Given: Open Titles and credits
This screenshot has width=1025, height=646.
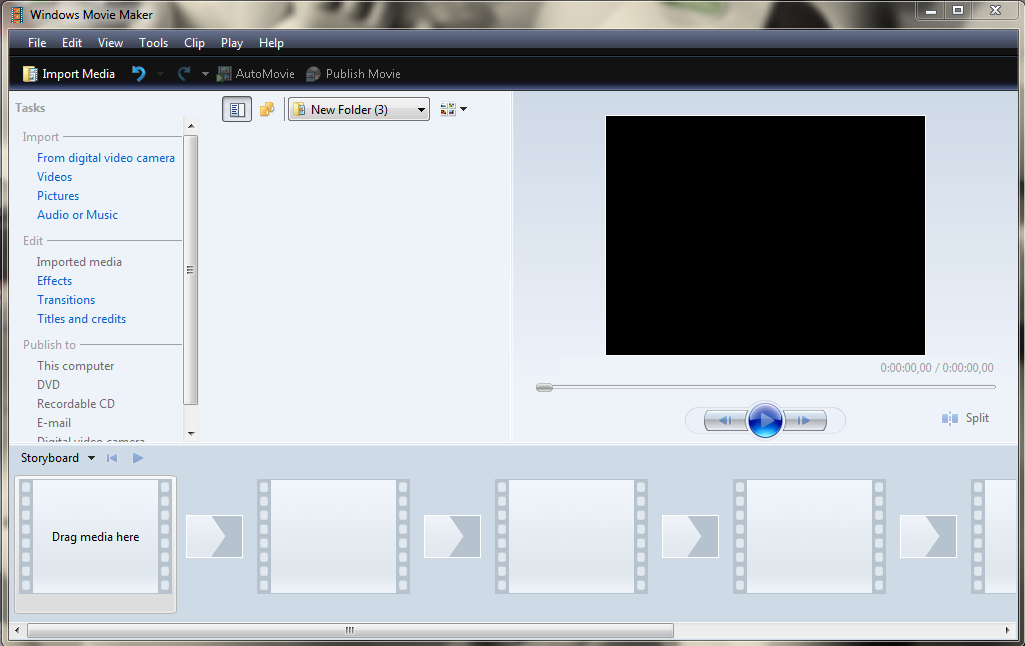Looking at the screenshot, I should coord(82,318).
